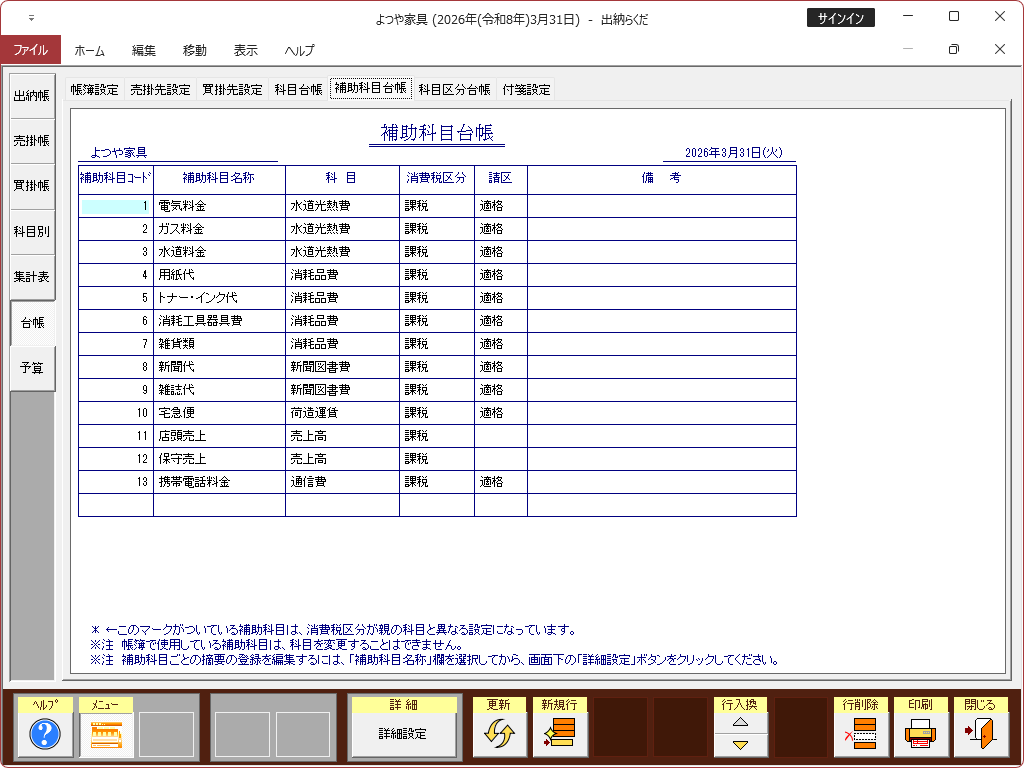Image resolution: width=1024 pixels, height=768 pixels.
Task: Move the row up with the 行入換 up arrow
Action: point(740,722)
